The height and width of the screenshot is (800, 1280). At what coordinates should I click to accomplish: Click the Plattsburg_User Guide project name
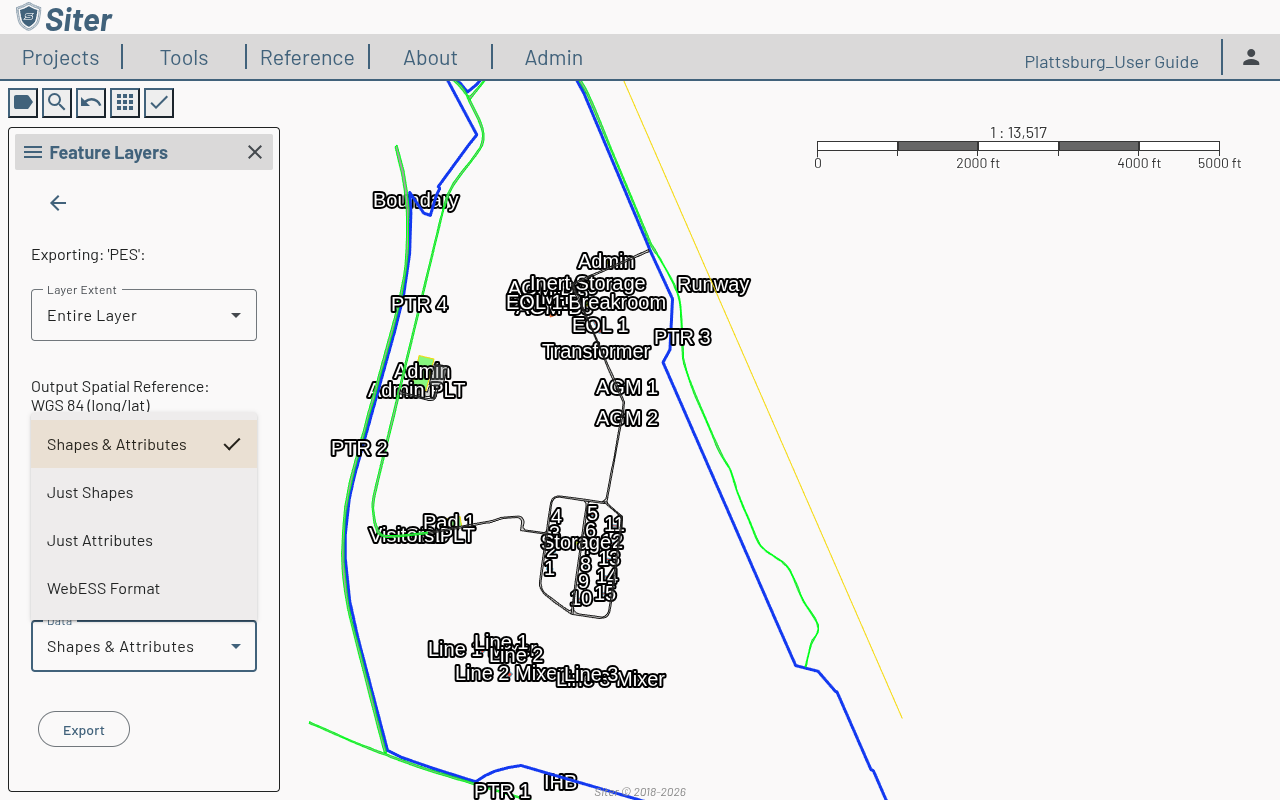(x=1111, y=62)
